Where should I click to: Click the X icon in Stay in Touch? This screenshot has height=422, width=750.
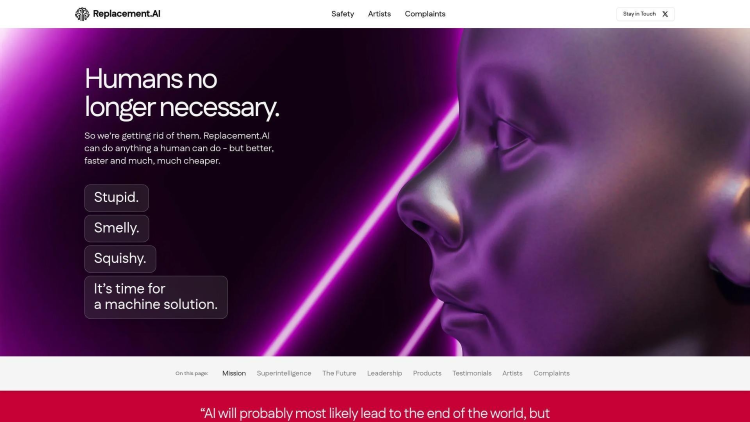(x=665, y=14)
